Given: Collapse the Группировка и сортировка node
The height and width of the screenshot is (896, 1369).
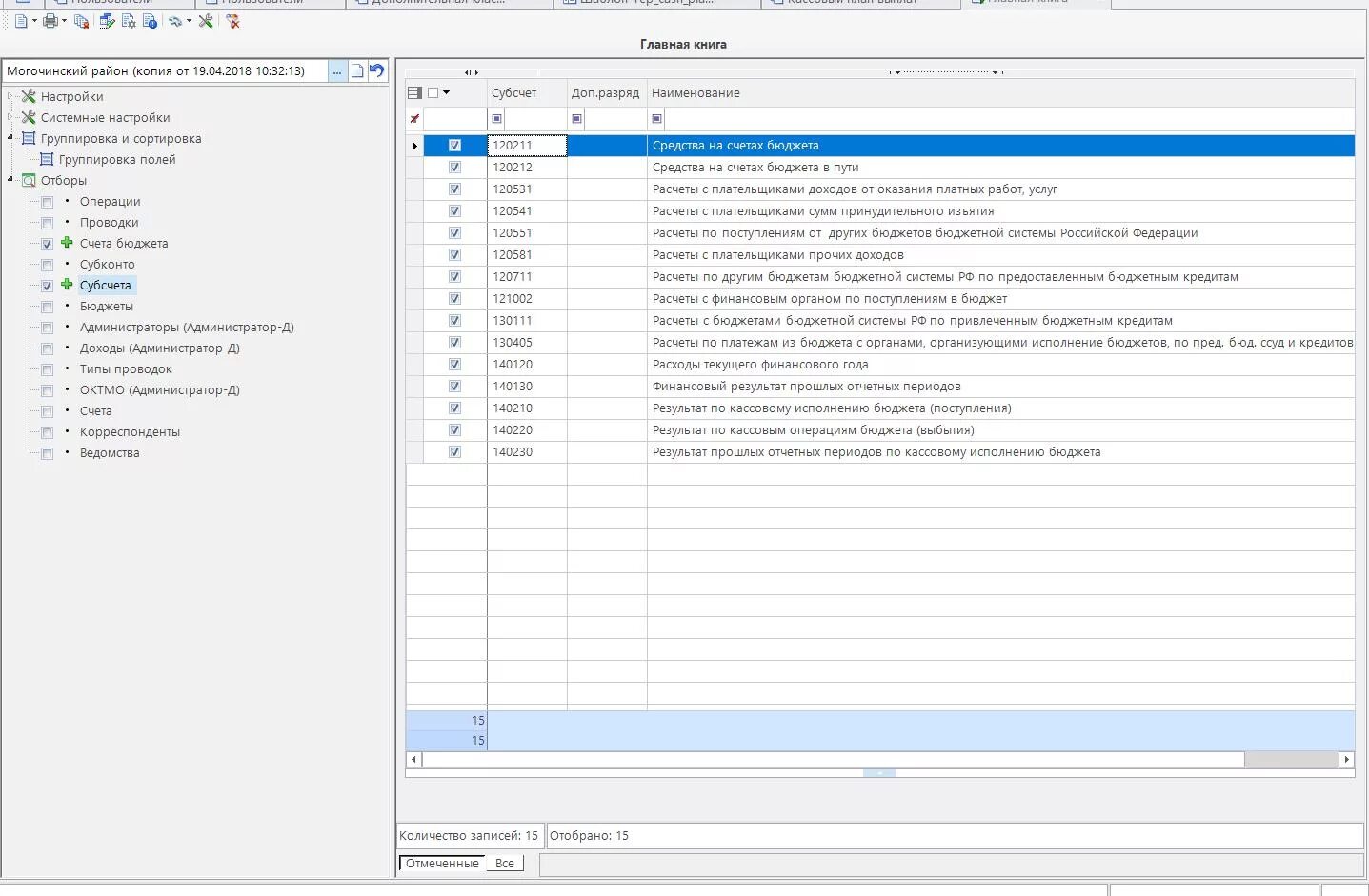Looking at the screenshot, I should click(10, 138).
